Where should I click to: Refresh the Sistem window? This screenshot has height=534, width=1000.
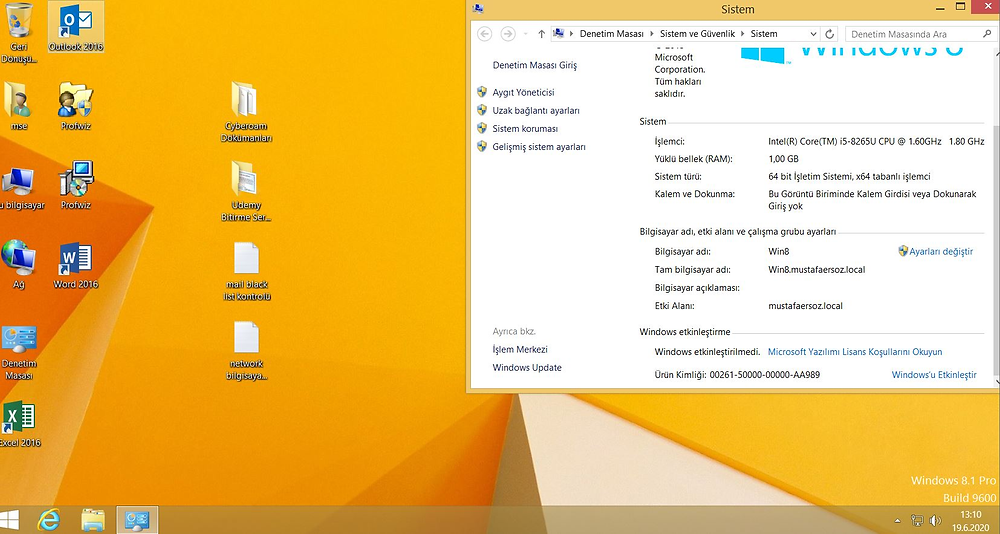(x=829, y=34)
